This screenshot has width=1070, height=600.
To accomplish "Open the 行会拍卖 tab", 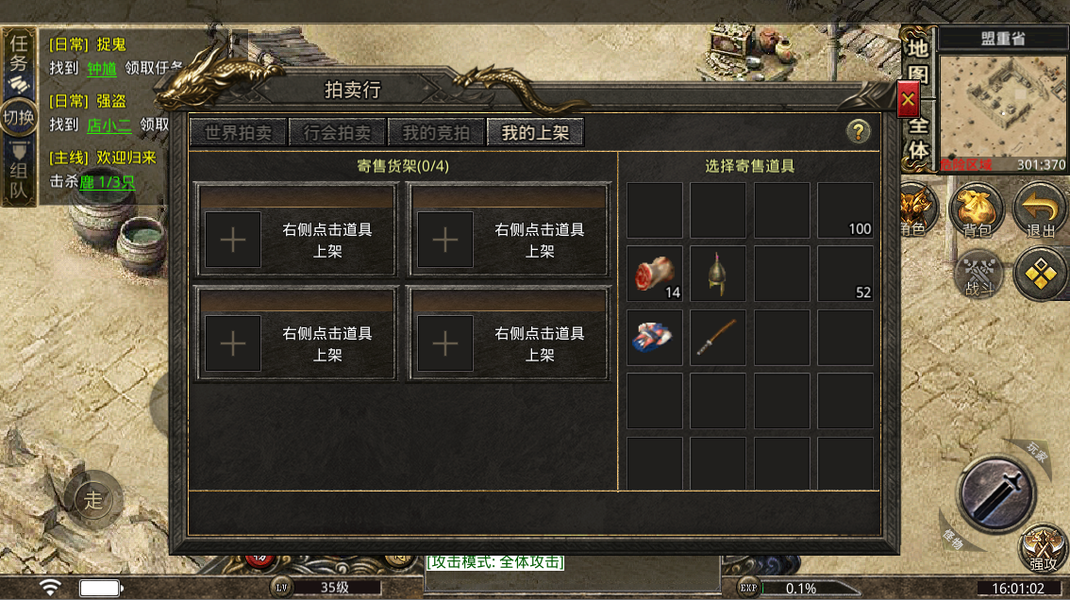I will pyautogui.click(x=337, y=132).
